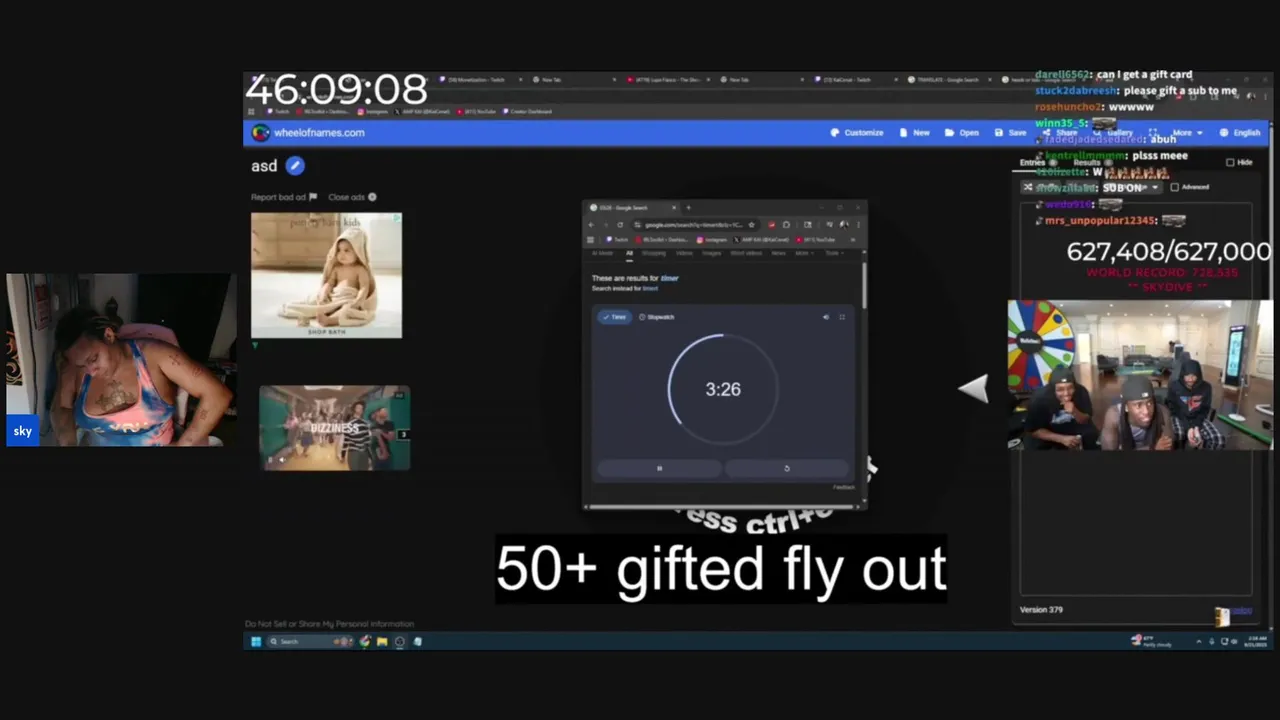Click Feedback below the timer widget

[844, 487]
